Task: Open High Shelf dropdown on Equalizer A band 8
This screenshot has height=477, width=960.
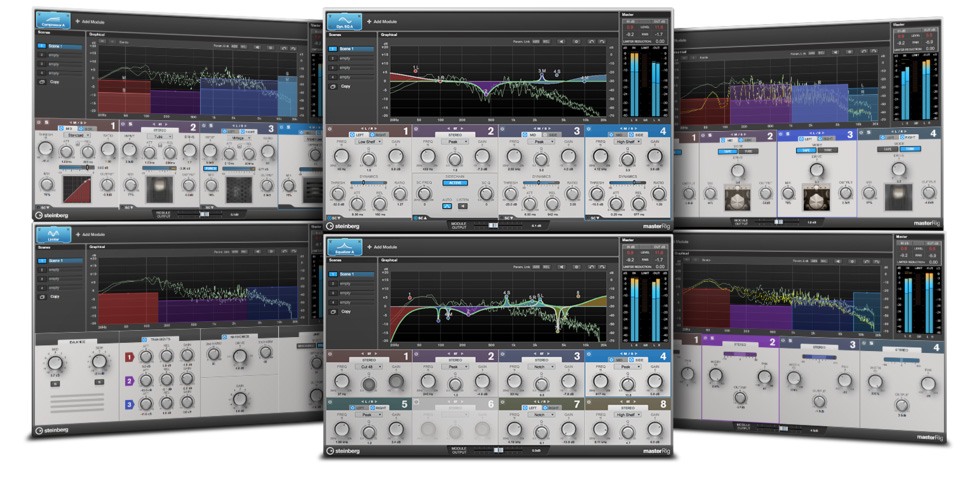Action: (628, 415)
